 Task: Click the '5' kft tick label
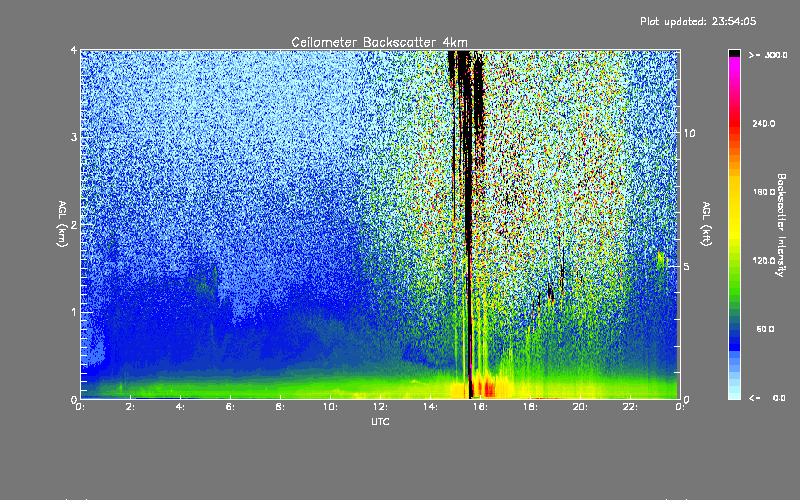(686, 266)
